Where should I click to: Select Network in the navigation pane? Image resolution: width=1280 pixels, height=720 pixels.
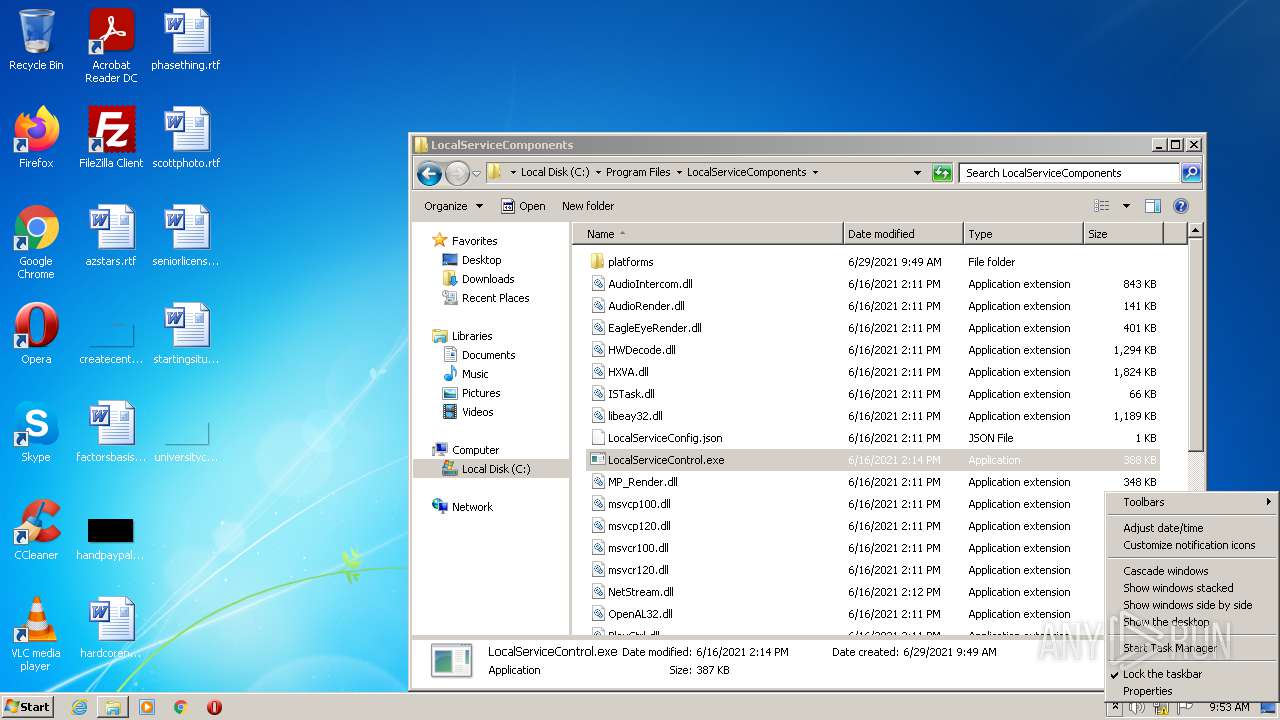[x=472, y=507]
